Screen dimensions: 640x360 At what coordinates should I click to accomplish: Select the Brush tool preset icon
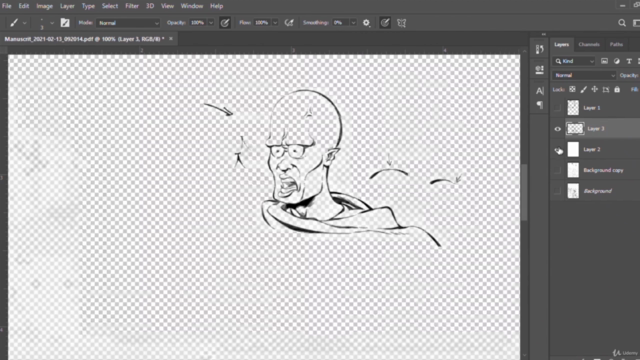14,23
